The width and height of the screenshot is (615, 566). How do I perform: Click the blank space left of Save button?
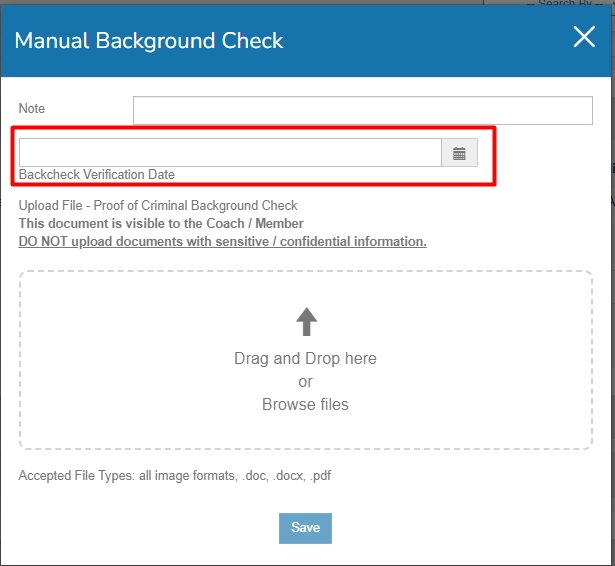150,528
